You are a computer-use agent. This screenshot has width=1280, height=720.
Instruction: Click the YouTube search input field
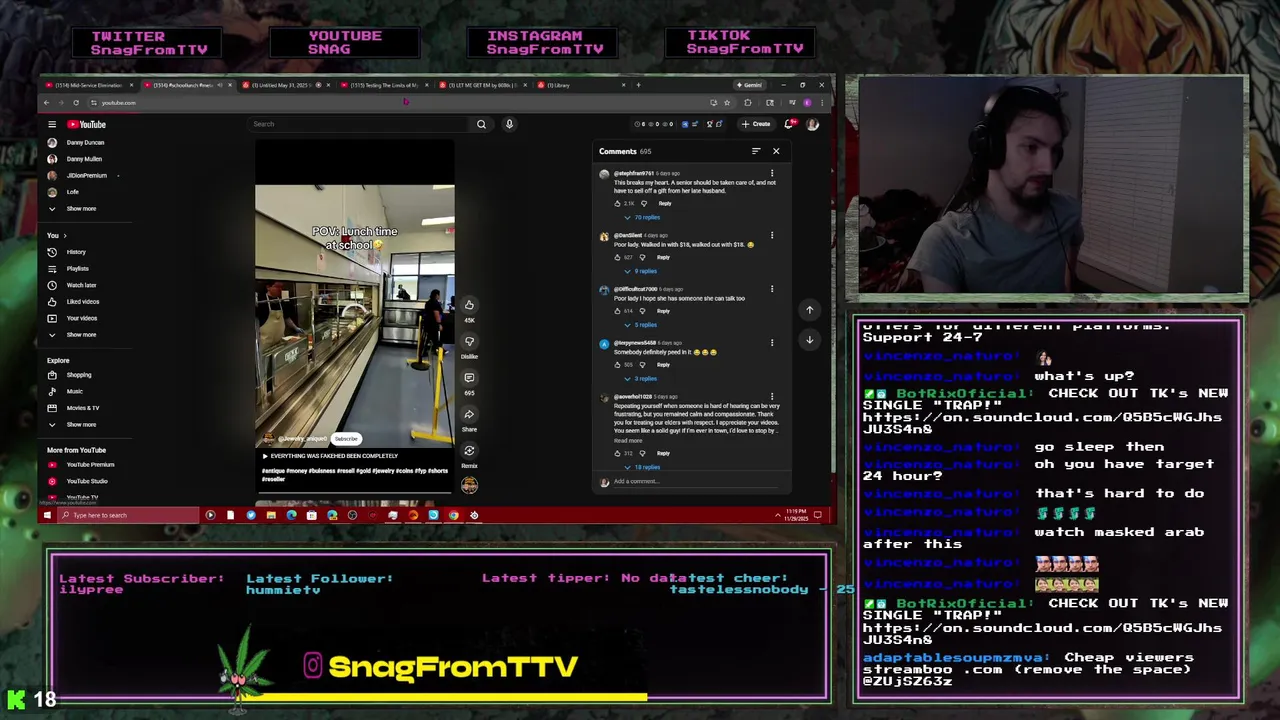click(360, 124)
